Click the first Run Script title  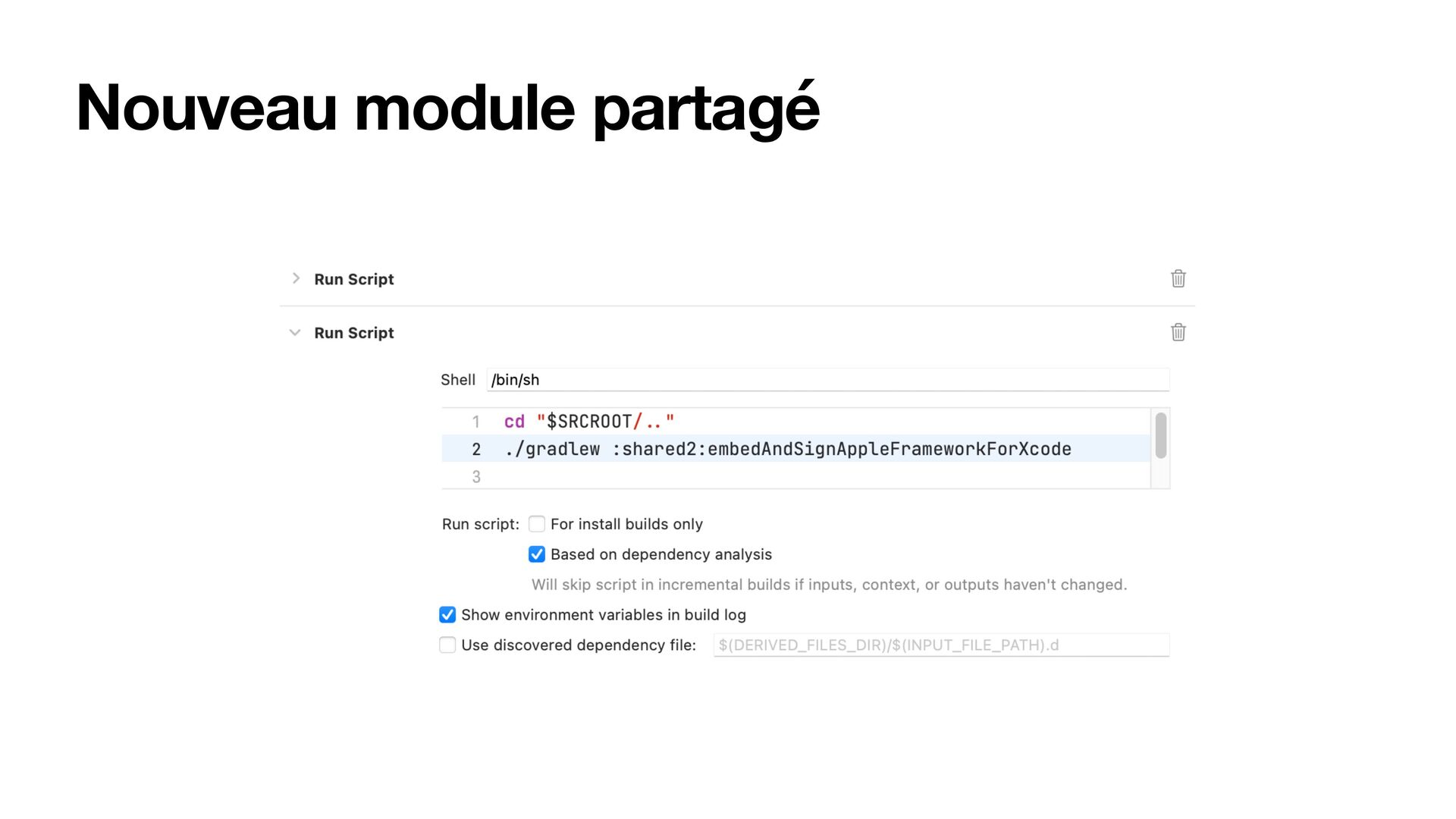point(354,279)
